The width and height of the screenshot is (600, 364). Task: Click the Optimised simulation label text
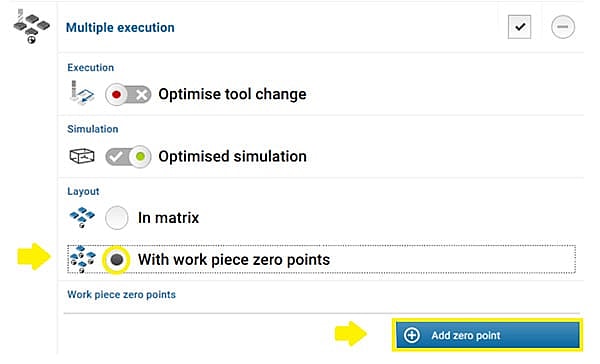click(232, 156)
